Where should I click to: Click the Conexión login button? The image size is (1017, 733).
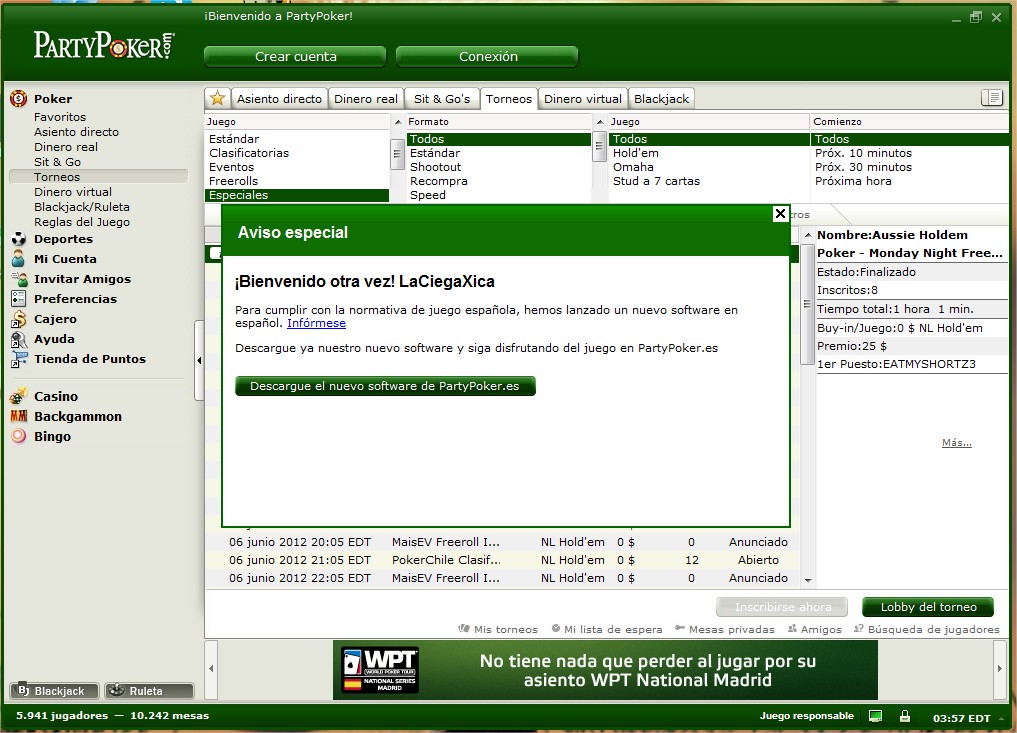click(487, 56)
